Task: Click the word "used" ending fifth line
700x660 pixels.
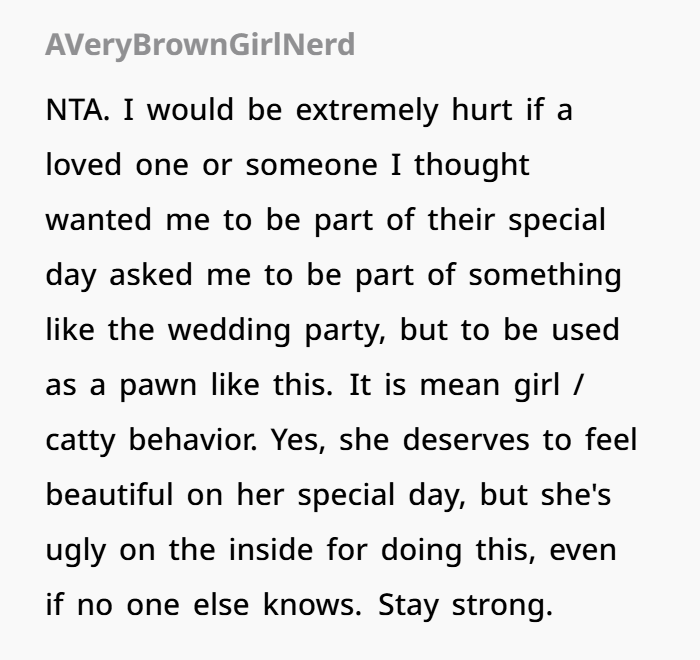Action: (585, 330)
